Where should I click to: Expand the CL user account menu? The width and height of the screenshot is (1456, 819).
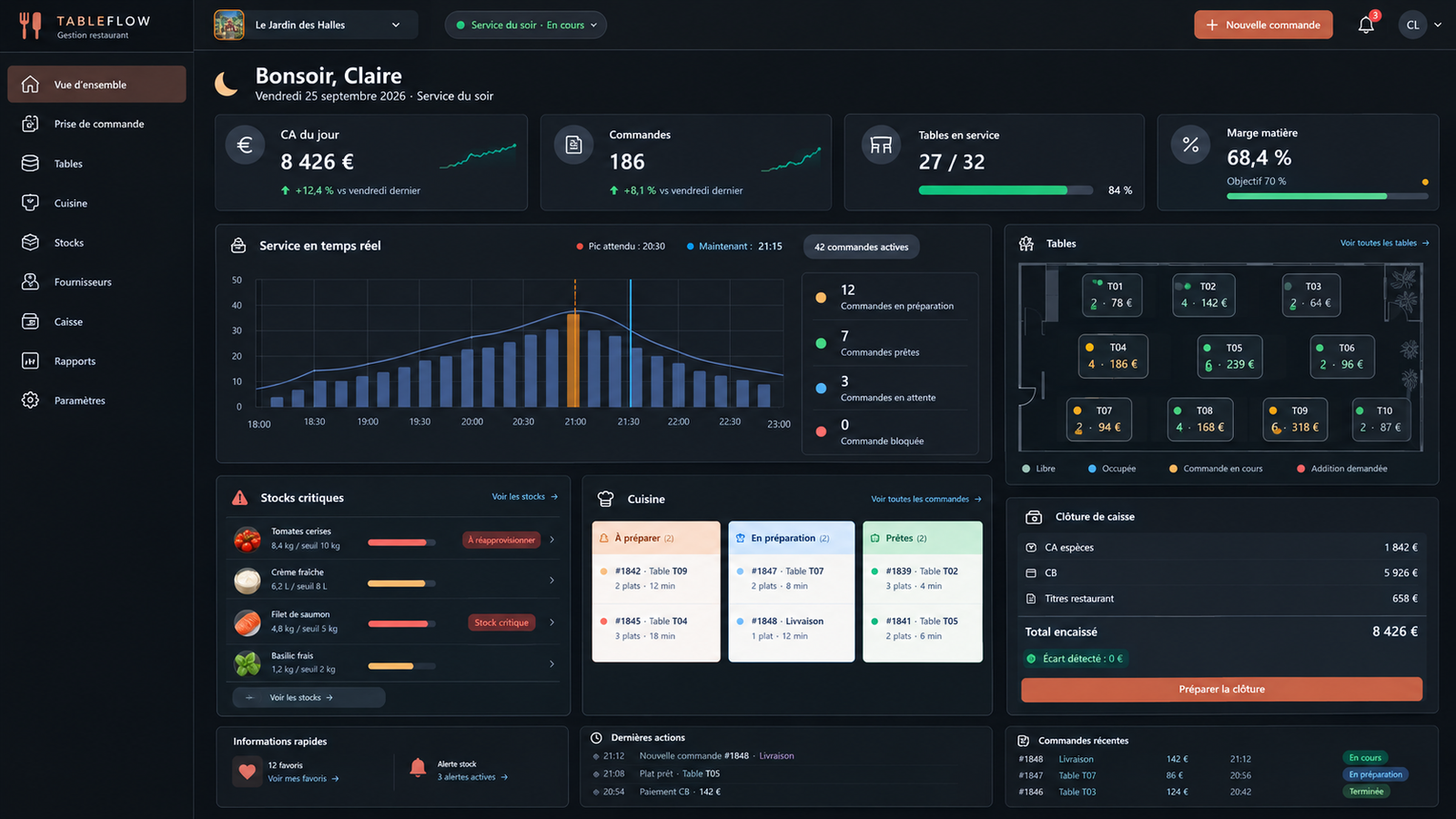click(1421, 25)
